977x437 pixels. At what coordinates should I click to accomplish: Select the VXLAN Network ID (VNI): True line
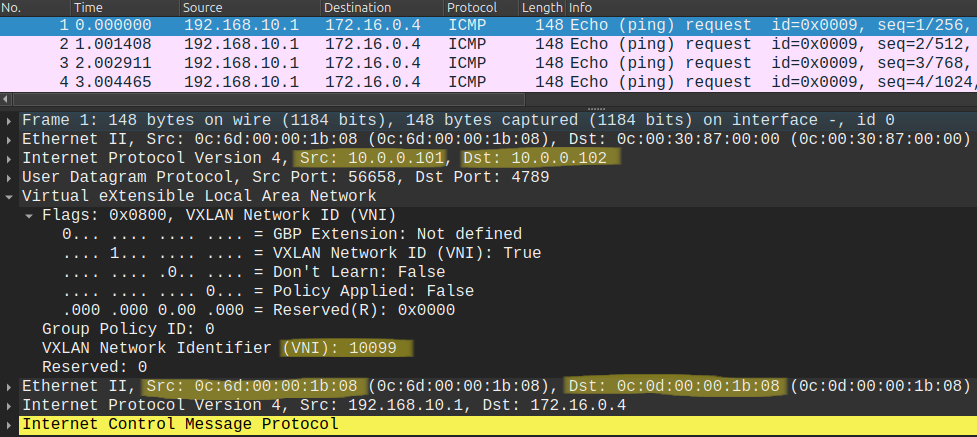tap(301, 253)
